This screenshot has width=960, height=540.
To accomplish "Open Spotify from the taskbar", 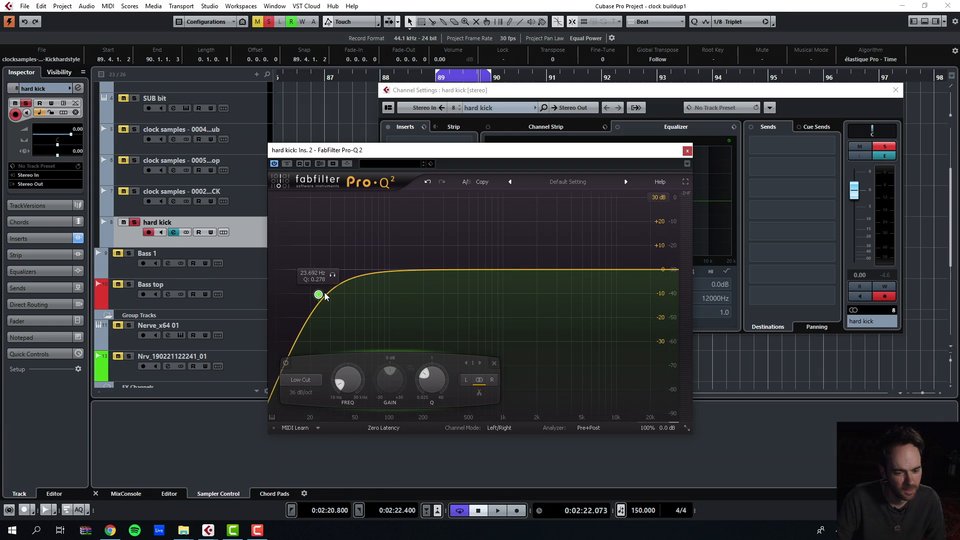I will pos(135,530).
